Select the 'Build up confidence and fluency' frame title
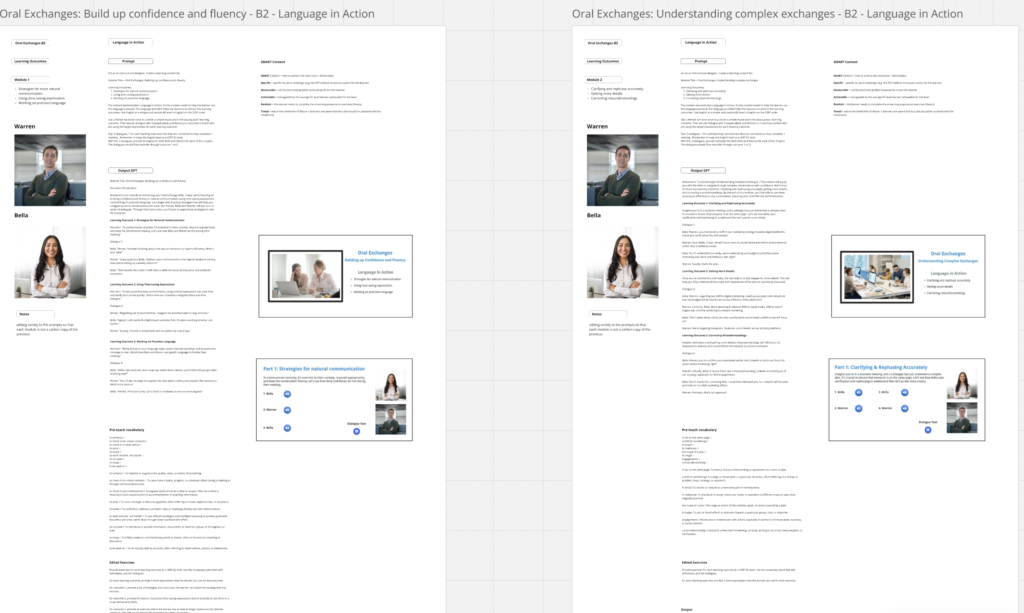This screenshot has height=613, width=1024. click(x=188, y=14)
